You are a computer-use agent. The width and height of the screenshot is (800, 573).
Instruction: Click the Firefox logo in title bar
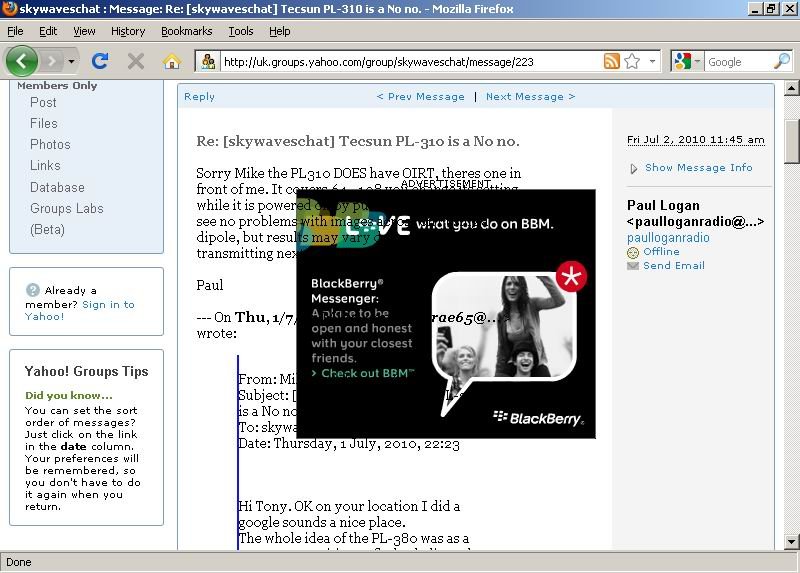click(x=9, y=9)
